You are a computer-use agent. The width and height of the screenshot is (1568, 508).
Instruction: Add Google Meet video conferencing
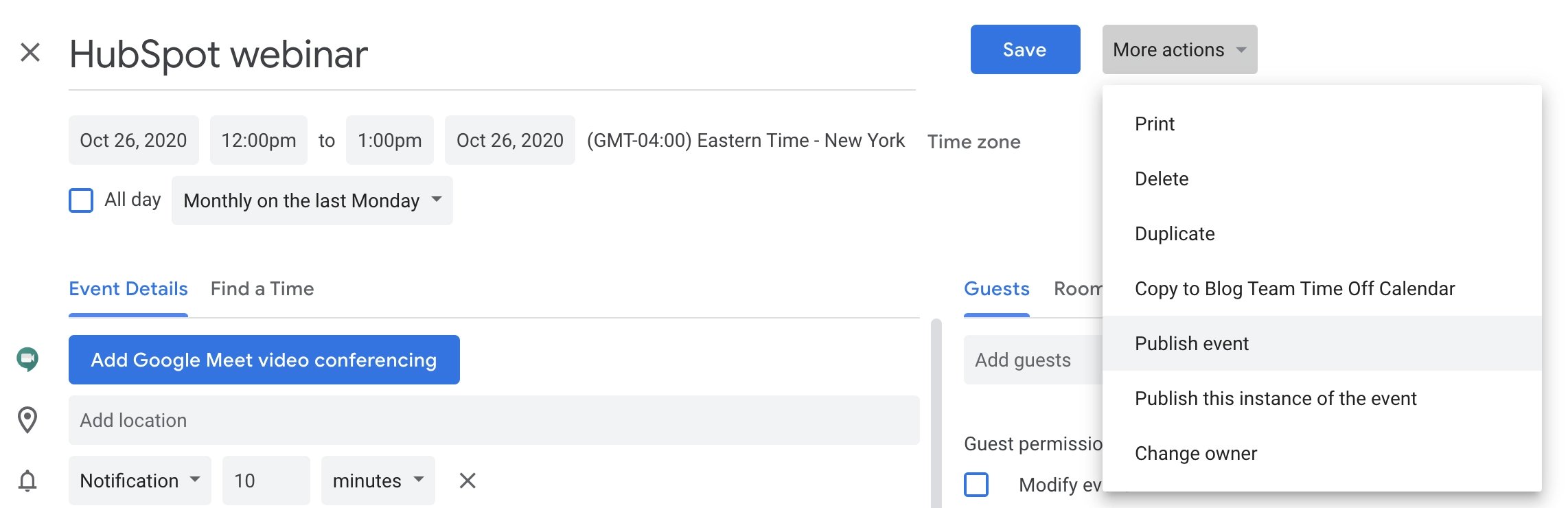(264, 360)
